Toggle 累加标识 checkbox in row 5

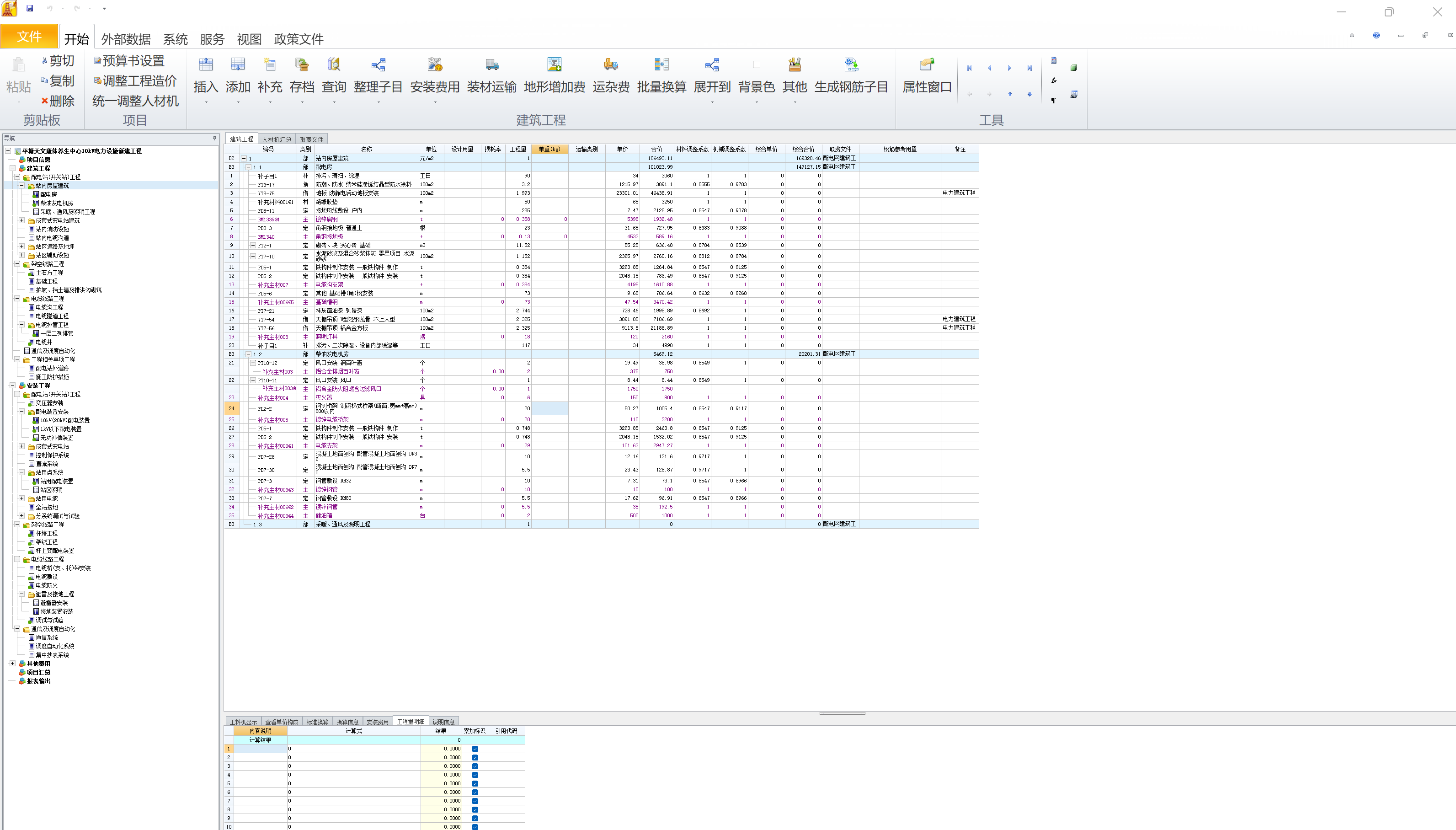pyautogui.click(x=475, y=784)
